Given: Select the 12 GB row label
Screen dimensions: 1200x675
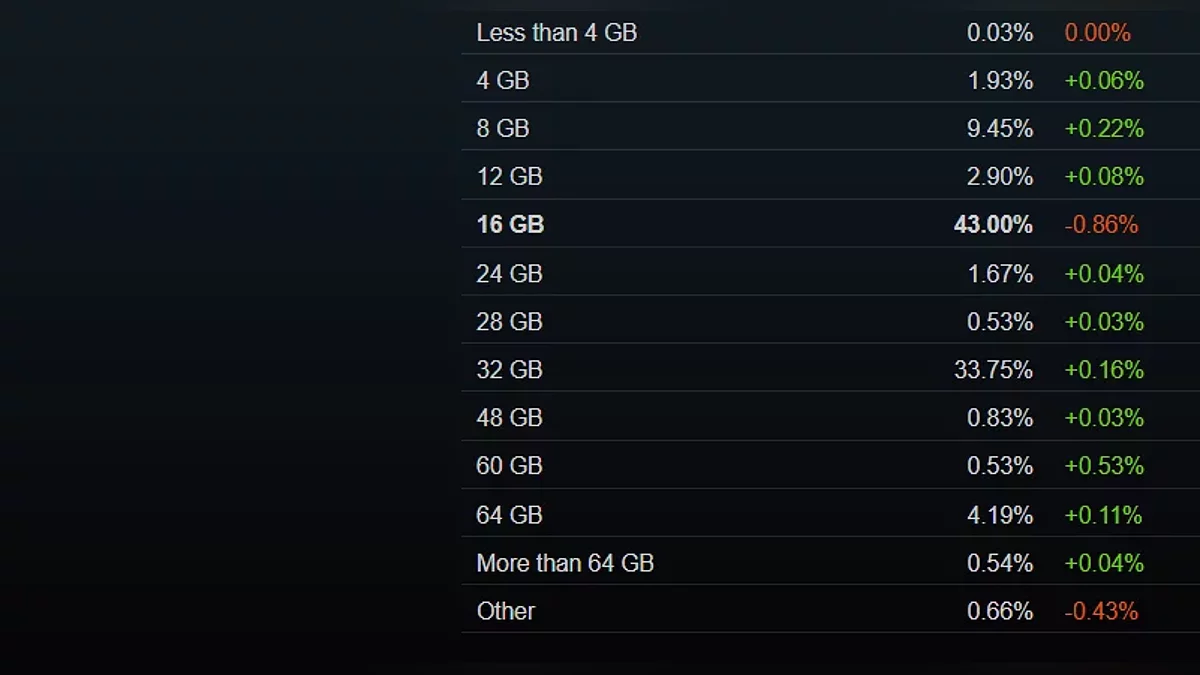Looking at the screenshot, I should 509,177.
